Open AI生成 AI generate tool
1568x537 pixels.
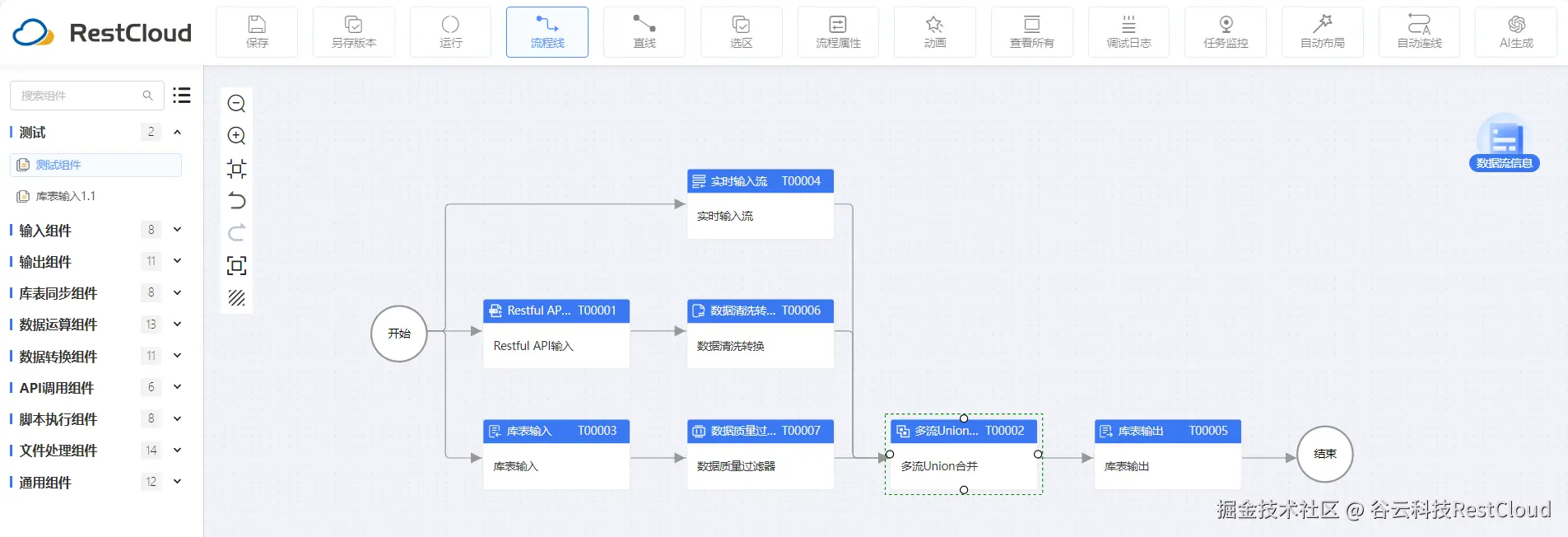coord(1516,32)
